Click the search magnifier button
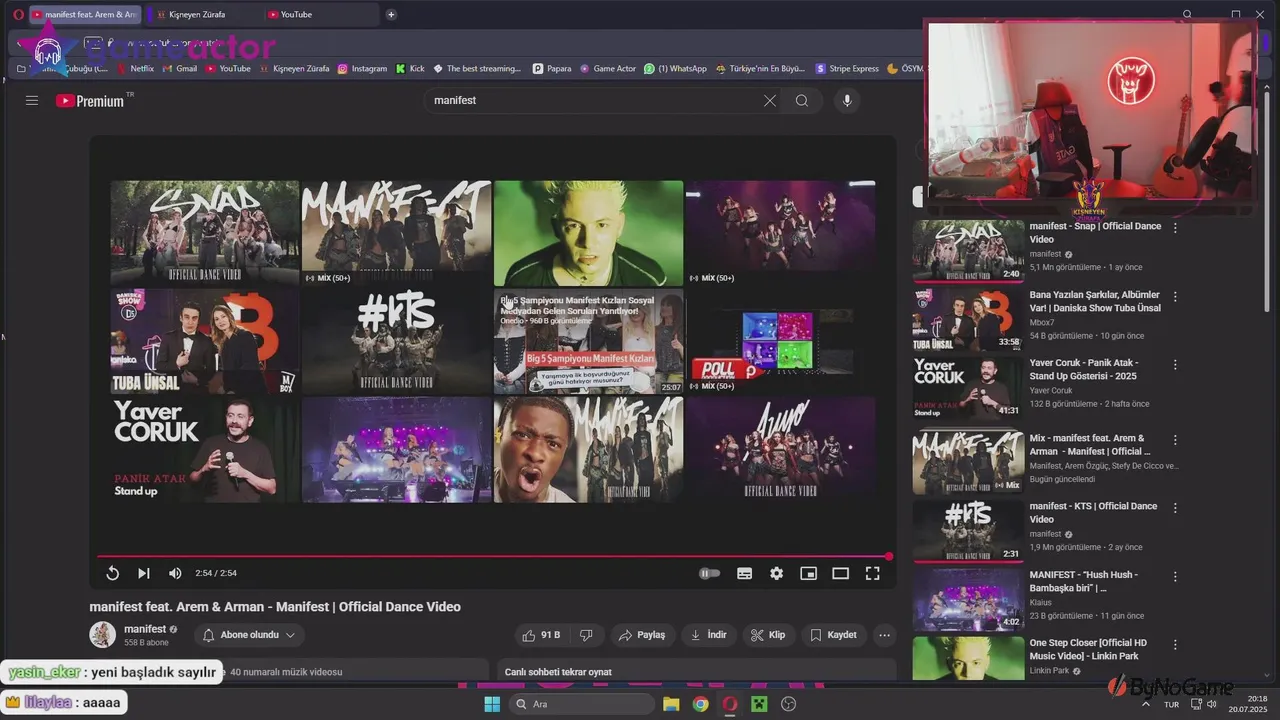This screenshot has width=1280, height=720. tap(802, 100)
